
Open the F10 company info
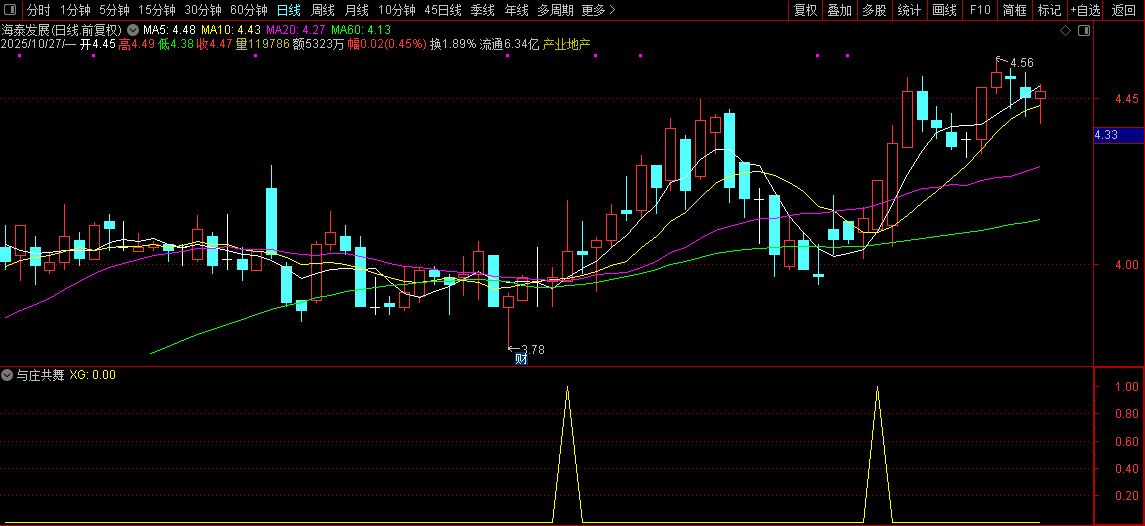point(980,10)
